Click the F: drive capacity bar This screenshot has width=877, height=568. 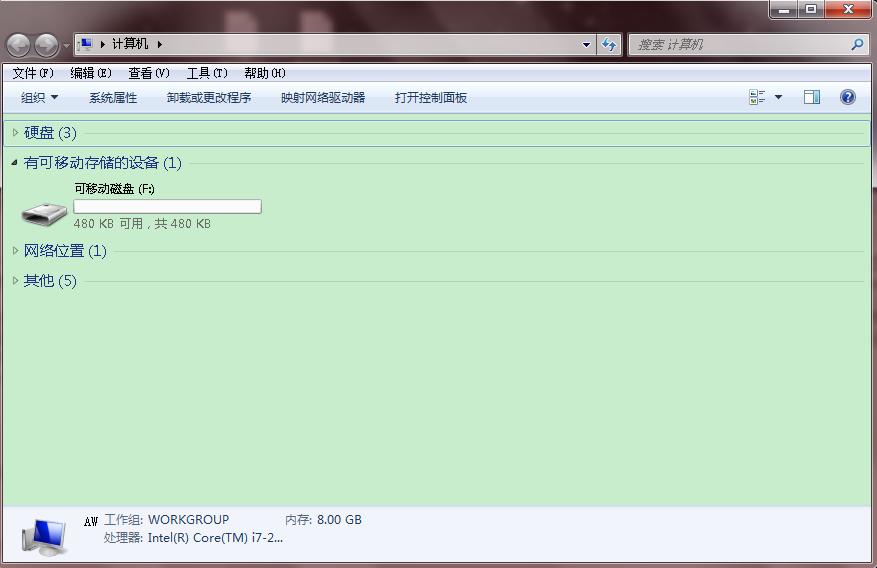click(x=167, y=206)
